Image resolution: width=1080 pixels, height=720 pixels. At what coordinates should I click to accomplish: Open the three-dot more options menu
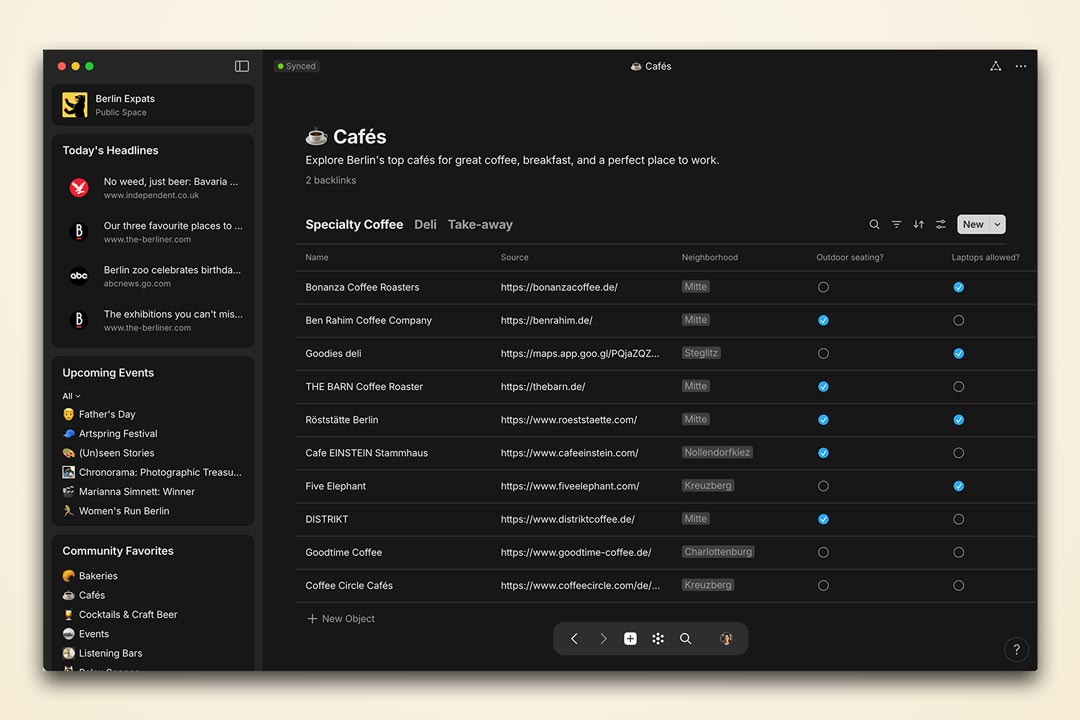point(1021,66)
